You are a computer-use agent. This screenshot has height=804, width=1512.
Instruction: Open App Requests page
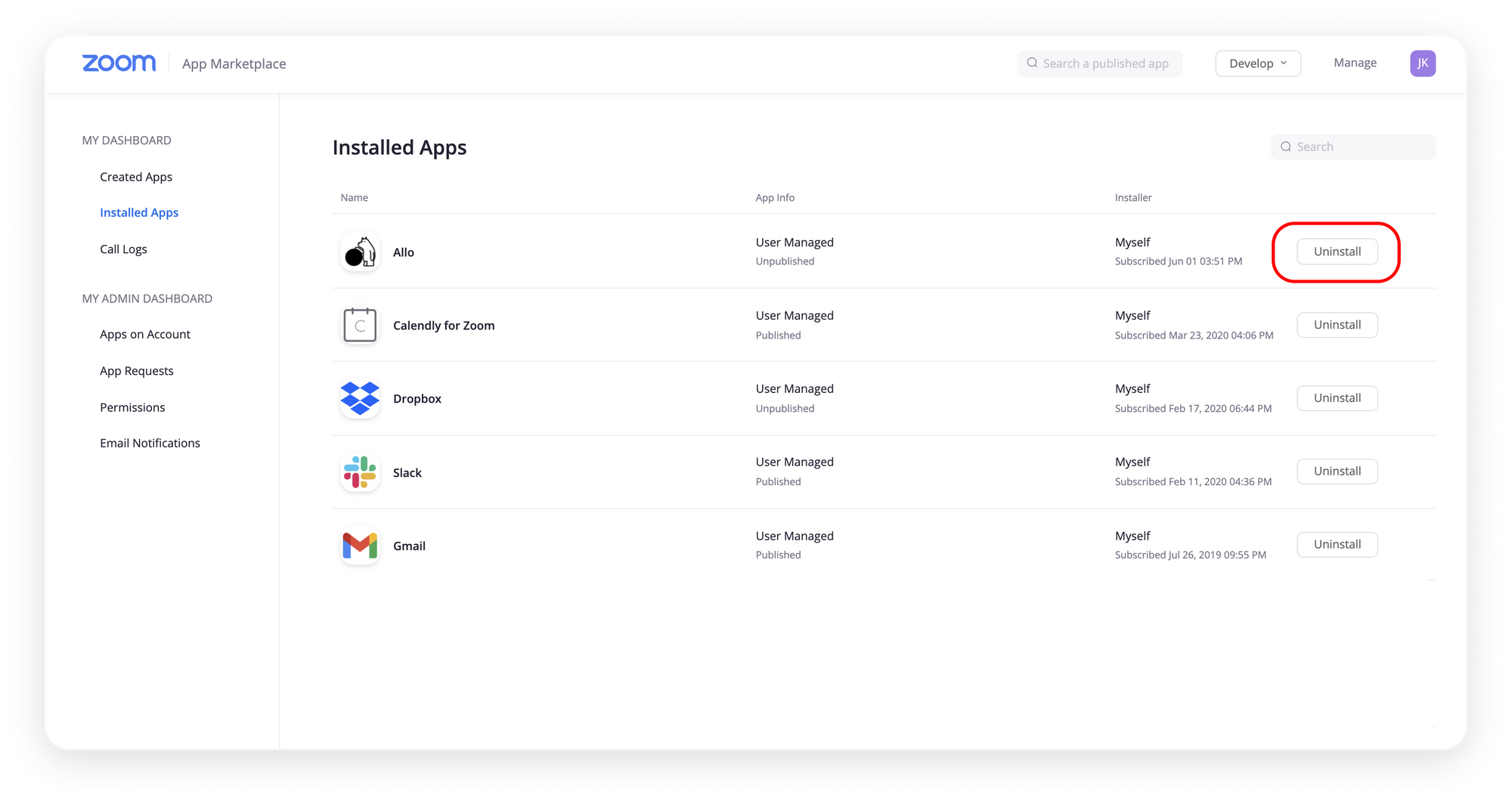137,371
